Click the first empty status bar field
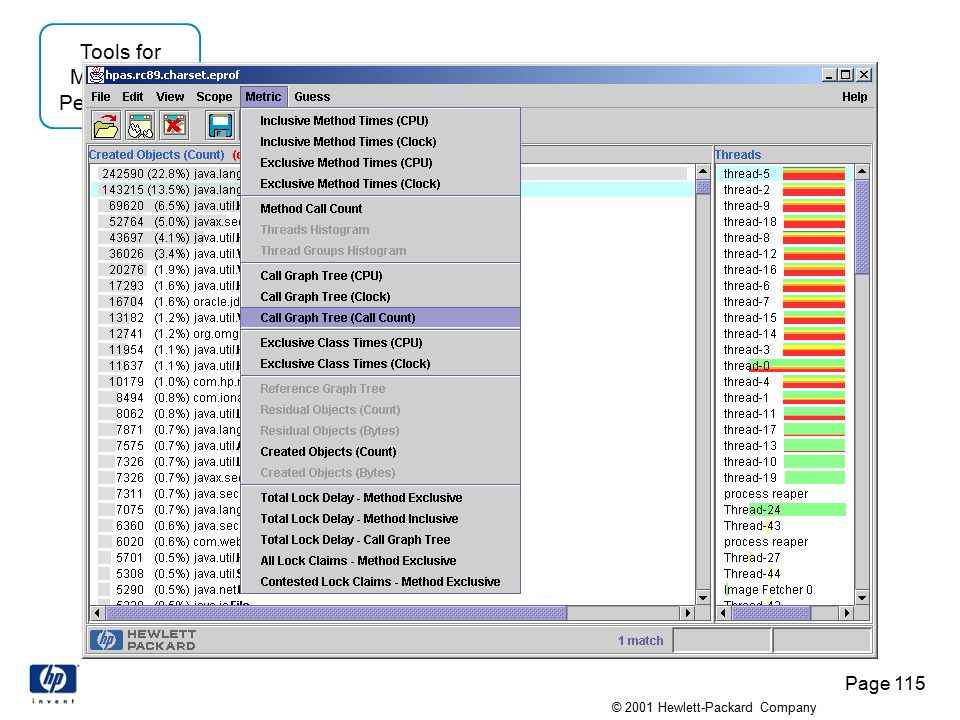This screenshot has height=720, width=960. pyautogui.click(x=722, y=640)
